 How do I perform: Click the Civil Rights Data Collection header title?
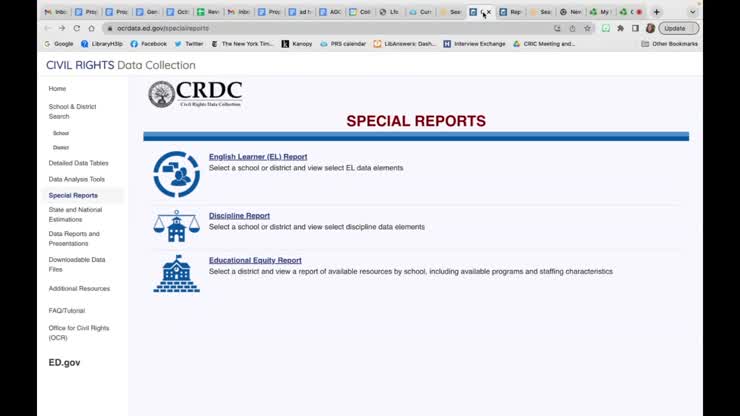point(121,65)
